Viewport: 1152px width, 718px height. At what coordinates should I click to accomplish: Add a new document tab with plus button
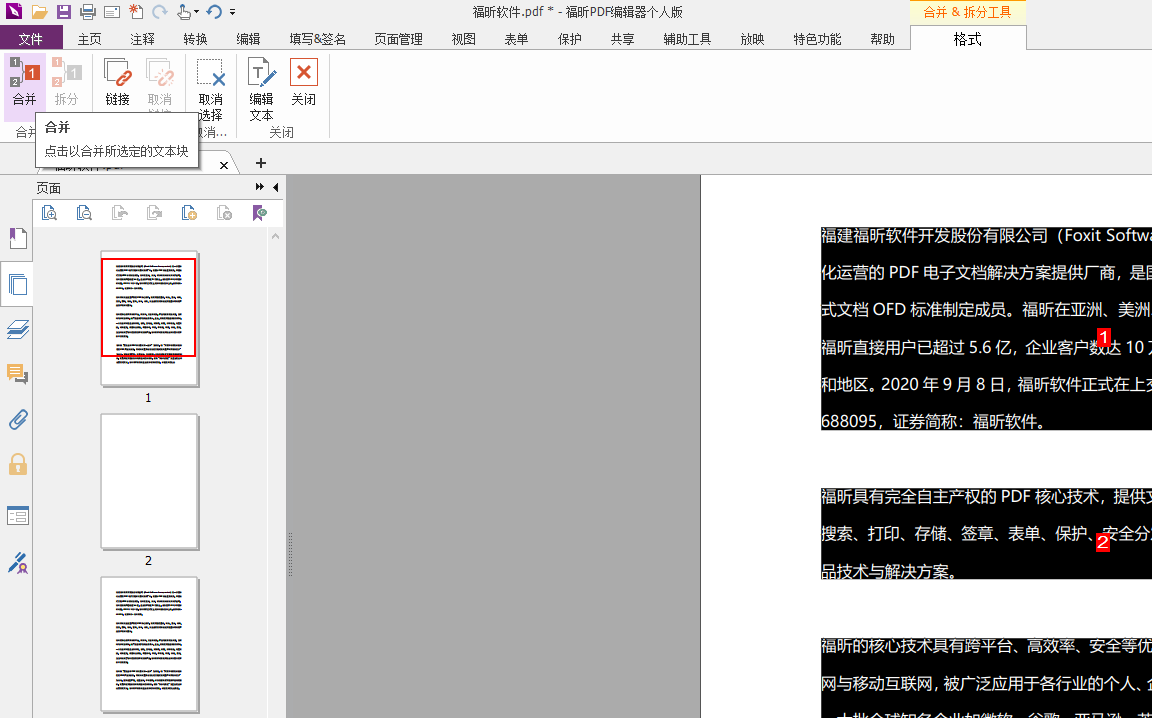pos(260,163)
